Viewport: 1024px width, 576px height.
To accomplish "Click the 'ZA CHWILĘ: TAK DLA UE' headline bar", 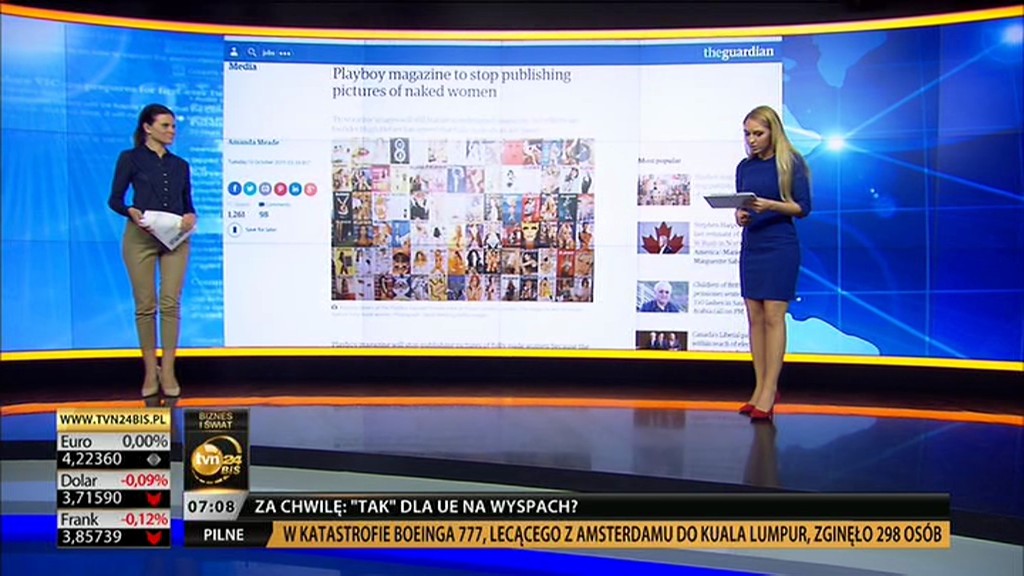I will point(596,507).
